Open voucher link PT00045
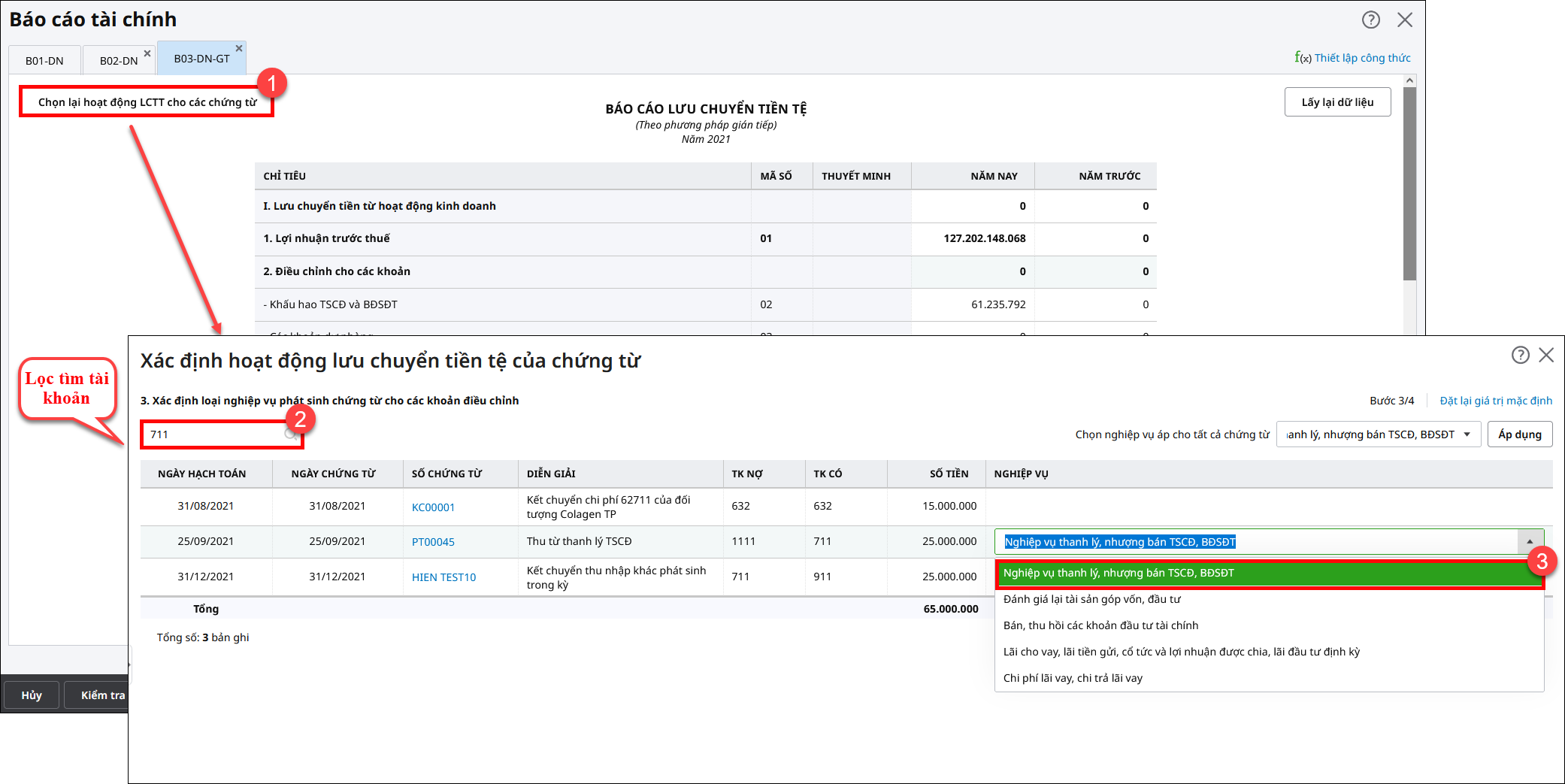Image resolution: width=1565 pixels, height=784 pixels. coord(433,542)
